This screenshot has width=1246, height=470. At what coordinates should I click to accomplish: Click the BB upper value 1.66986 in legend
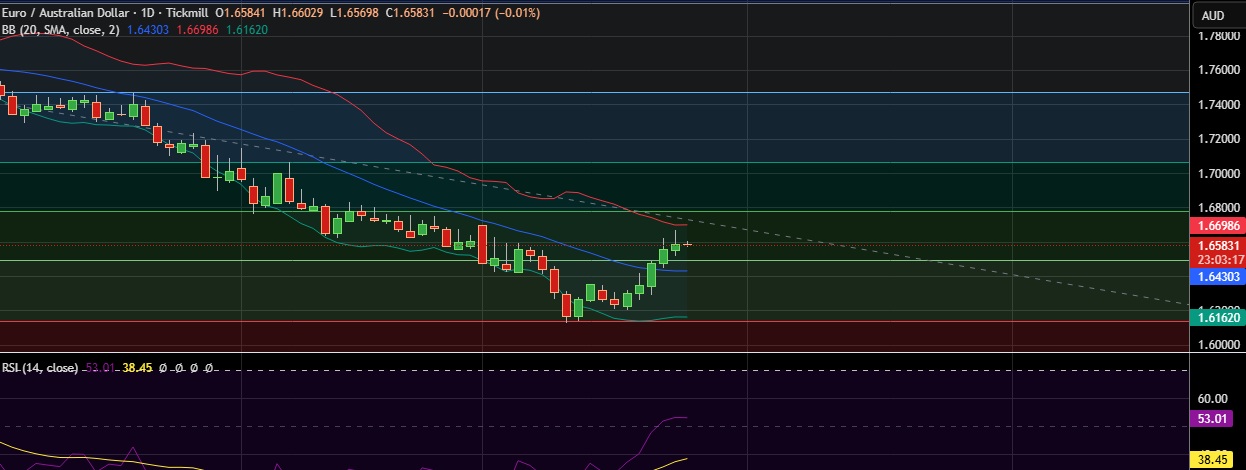196,30
